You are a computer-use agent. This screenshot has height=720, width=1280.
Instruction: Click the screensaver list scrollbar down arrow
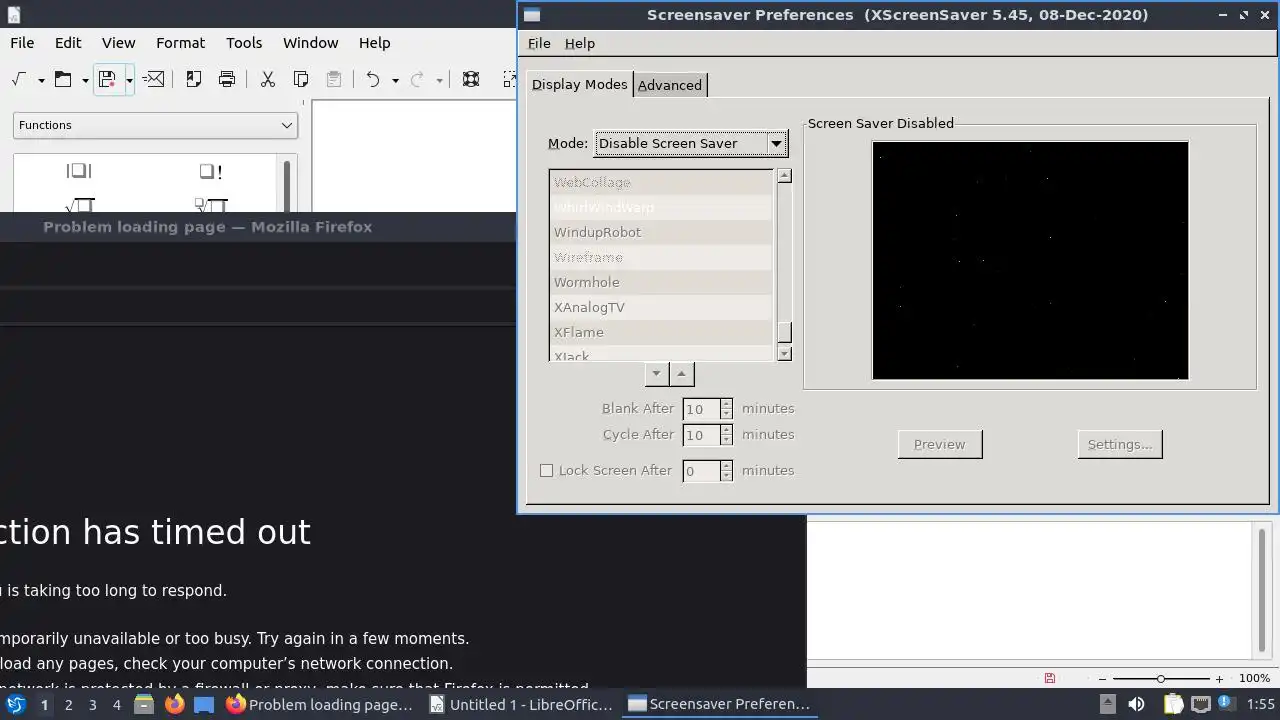coord(784,353)
